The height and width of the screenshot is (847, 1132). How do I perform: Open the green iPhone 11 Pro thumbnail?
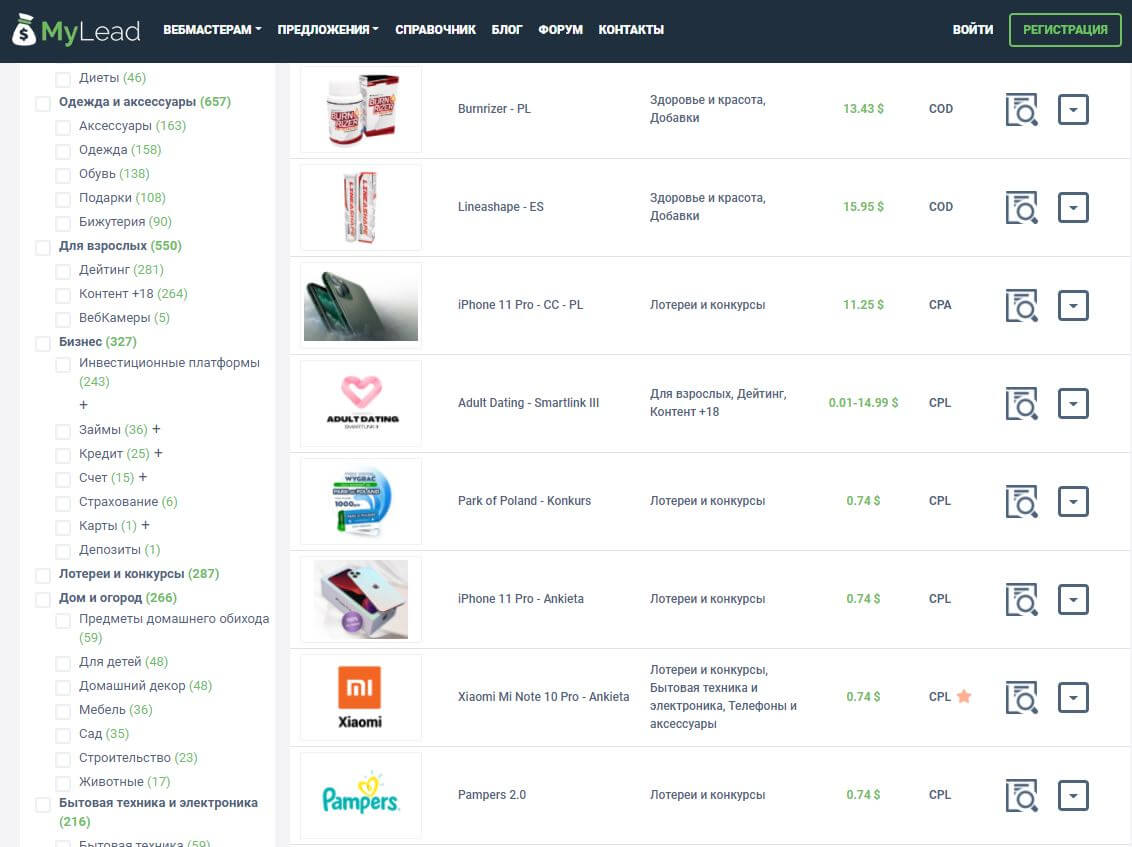(x=360, y=305)
